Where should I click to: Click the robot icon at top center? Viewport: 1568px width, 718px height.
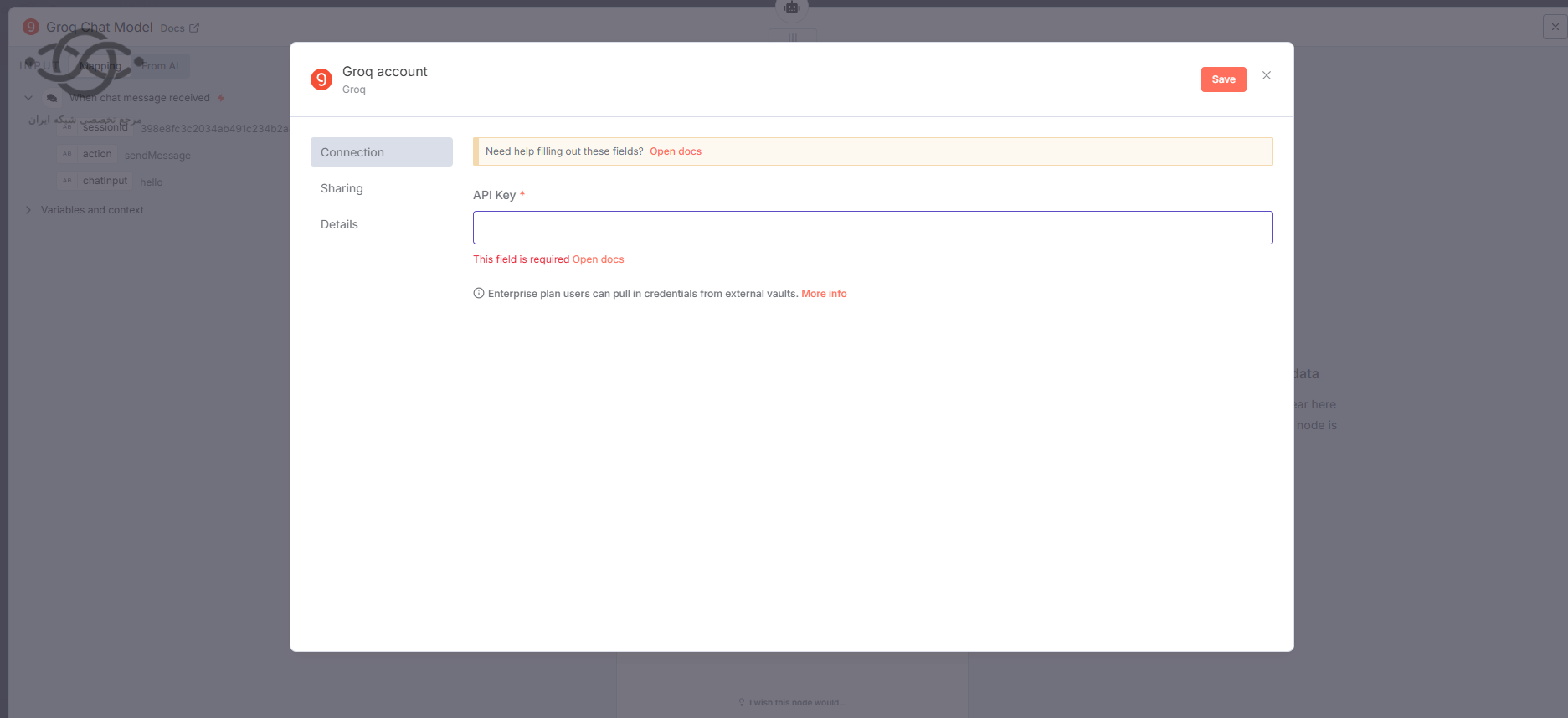click(x=792, y=8)
